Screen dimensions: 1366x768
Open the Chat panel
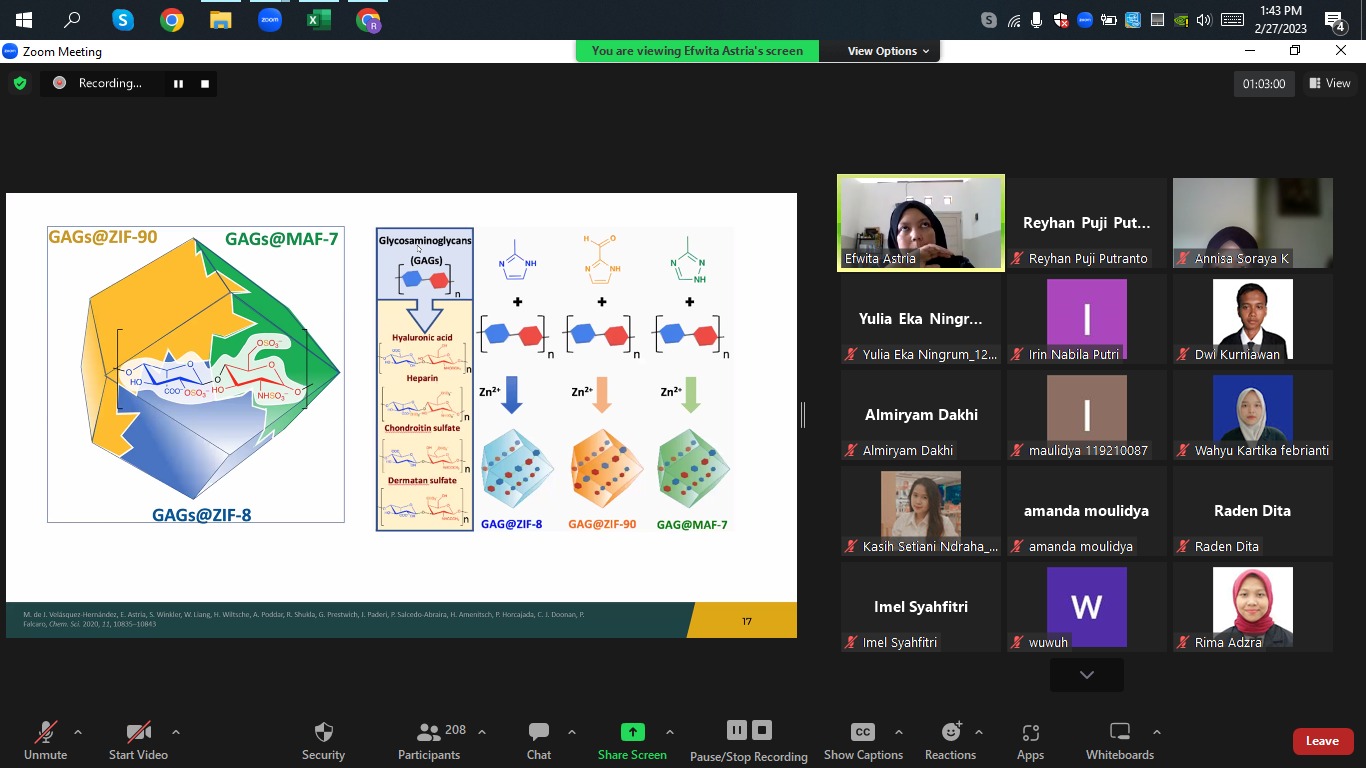pos(538,733)
